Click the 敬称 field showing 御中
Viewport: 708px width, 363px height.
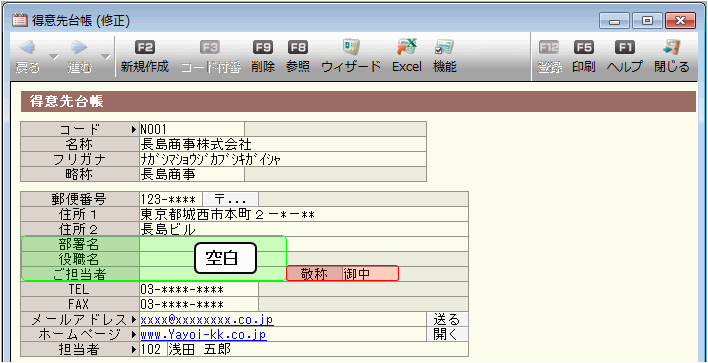click(370, 274)
